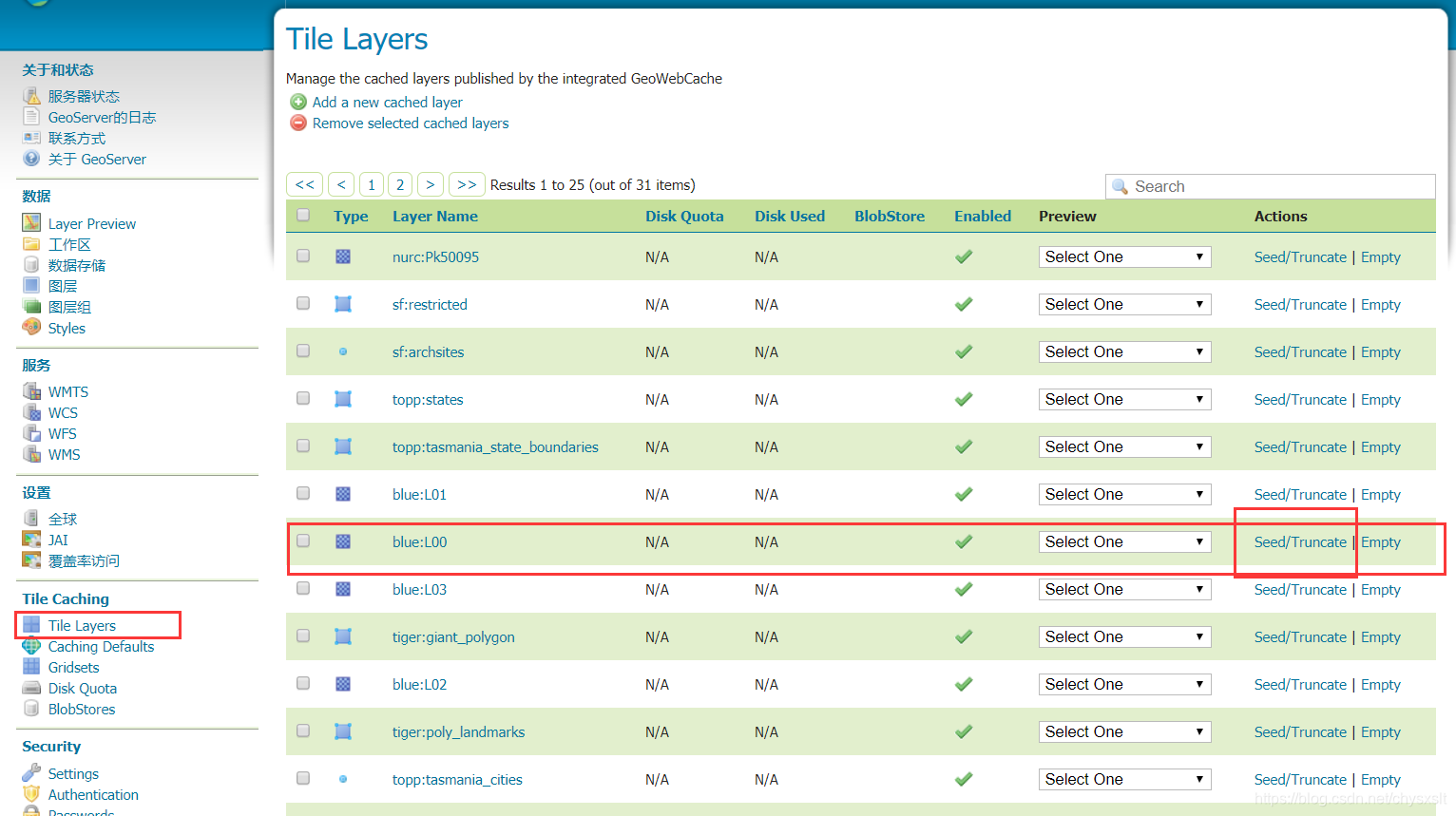Click the red Remove selected cached layers icon
This screenshot has height=816, width=1456.
(298, 123)
